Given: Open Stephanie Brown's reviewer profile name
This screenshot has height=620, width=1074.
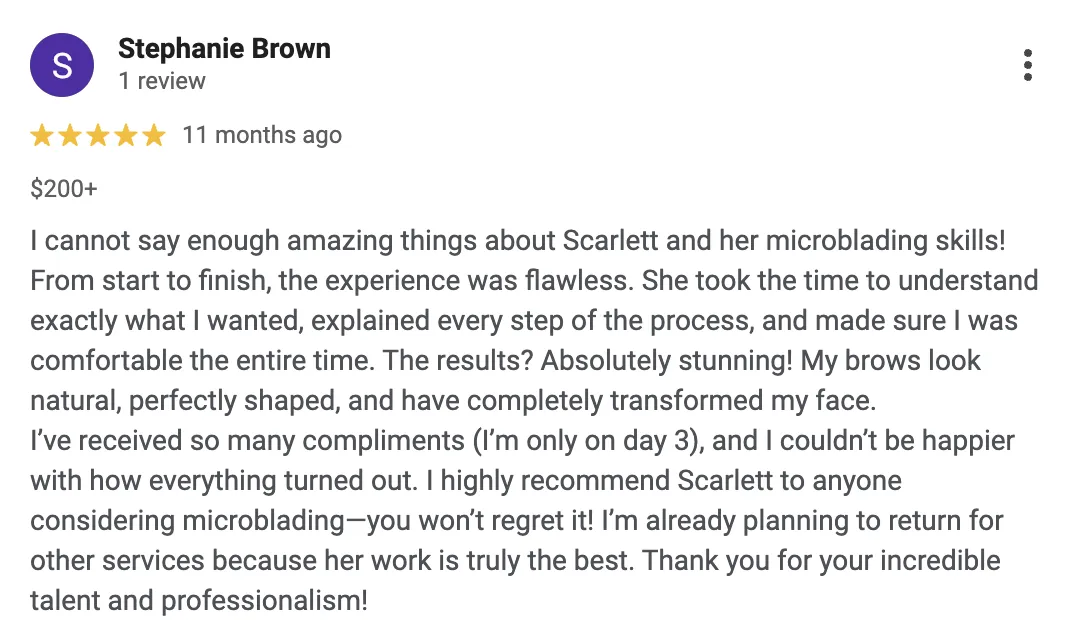Looking at the screenshot, I should [x=225, y=49].
